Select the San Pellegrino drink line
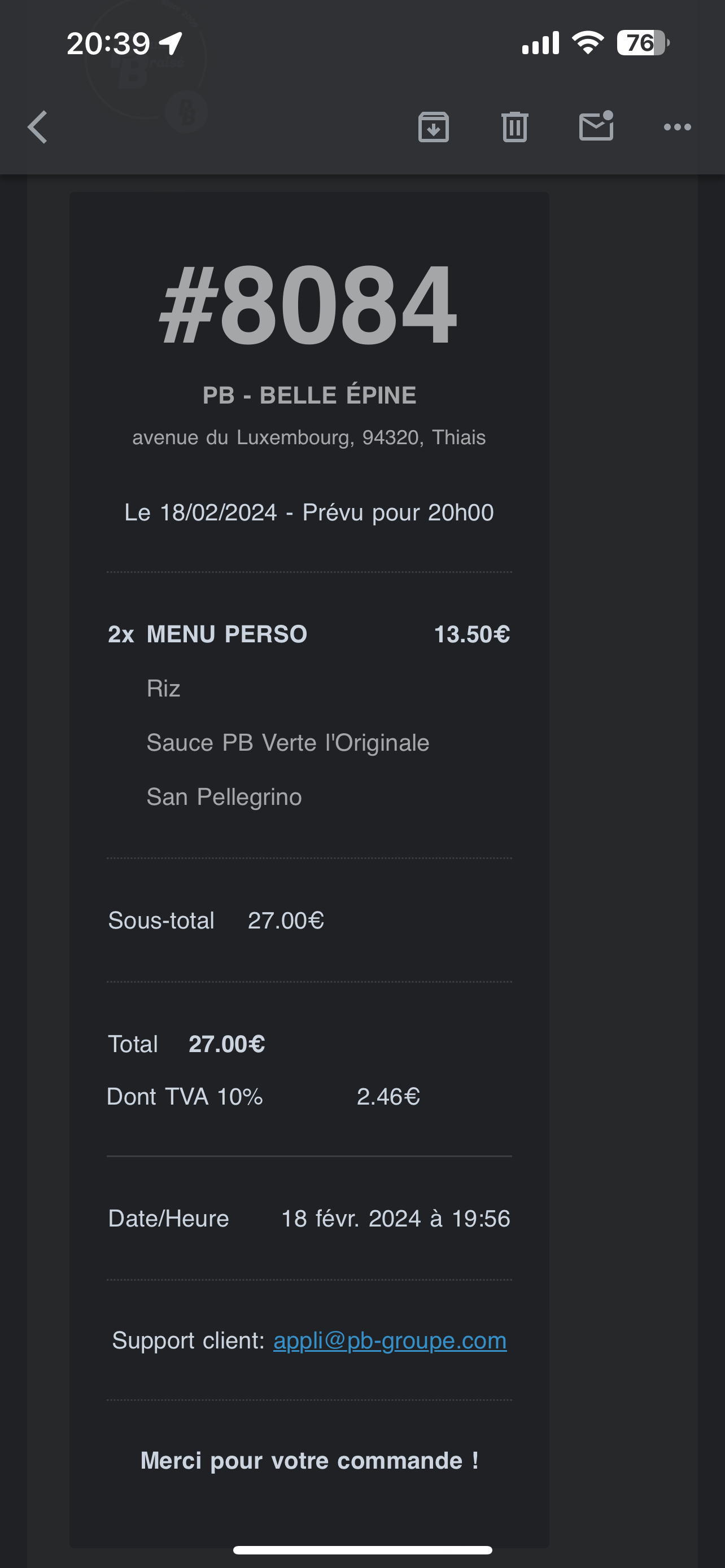The width and height of the screenshot is (725, 1568). pyautogui.click(x=224, y=797)
